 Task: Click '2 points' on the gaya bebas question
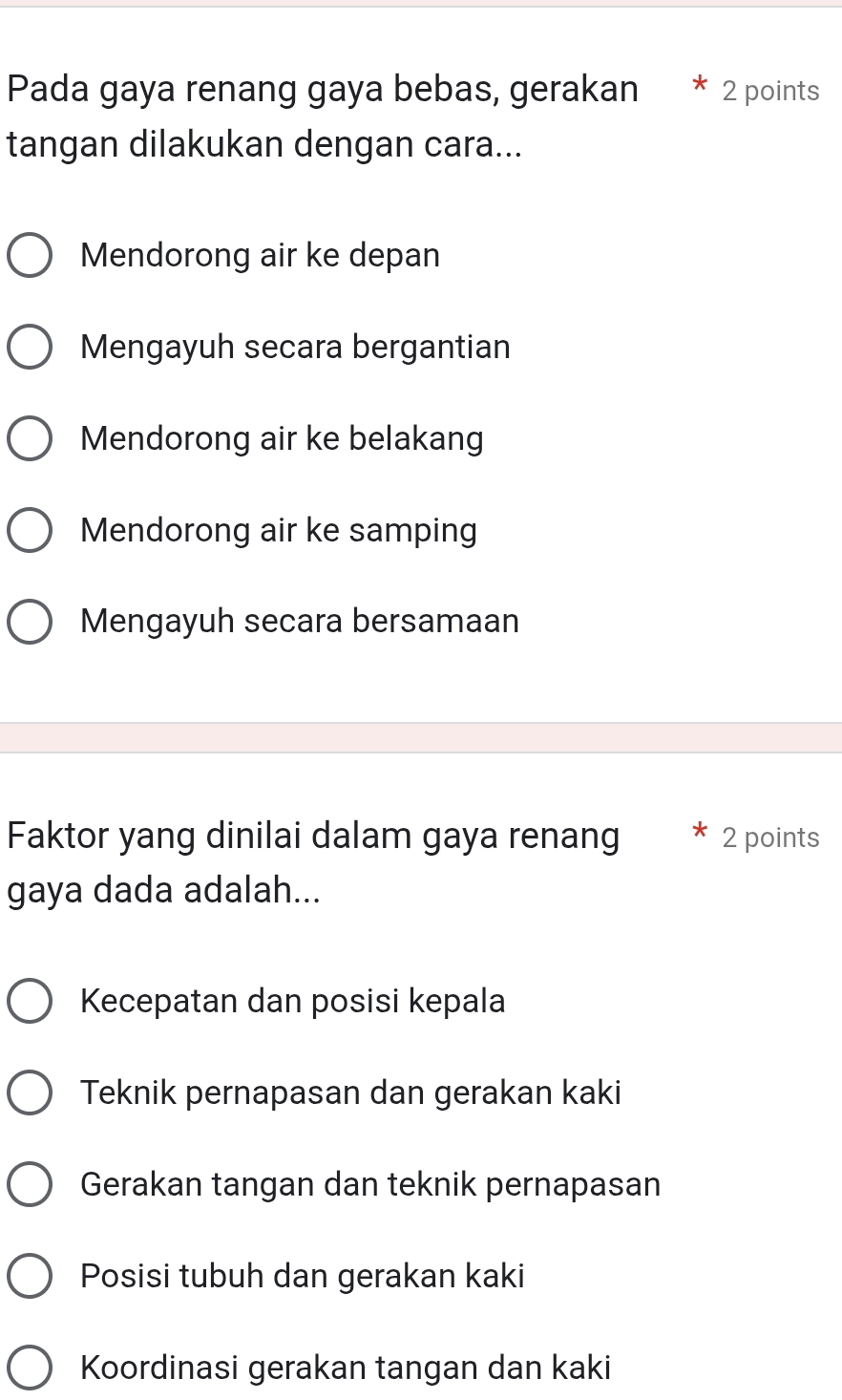770,92
